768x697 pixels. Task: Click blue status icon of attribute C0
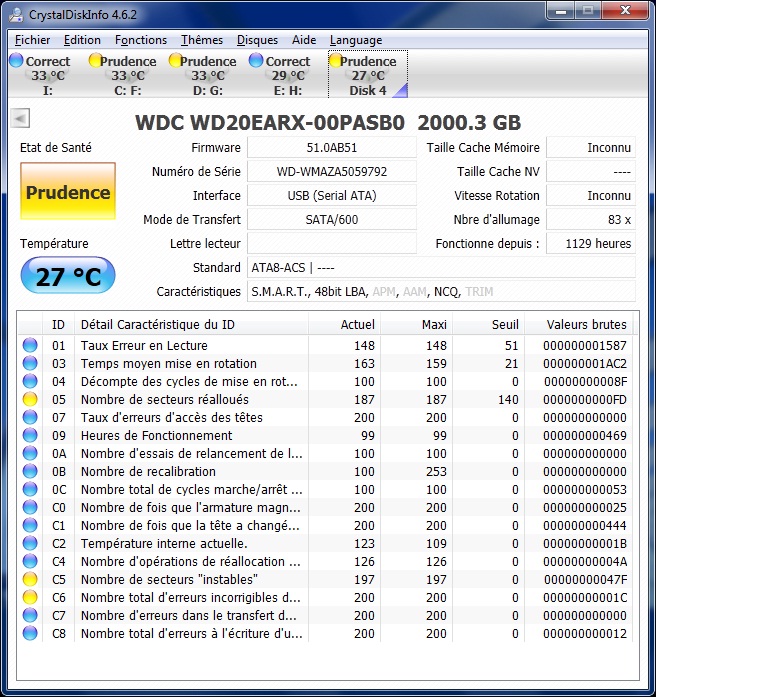point(30,507)
